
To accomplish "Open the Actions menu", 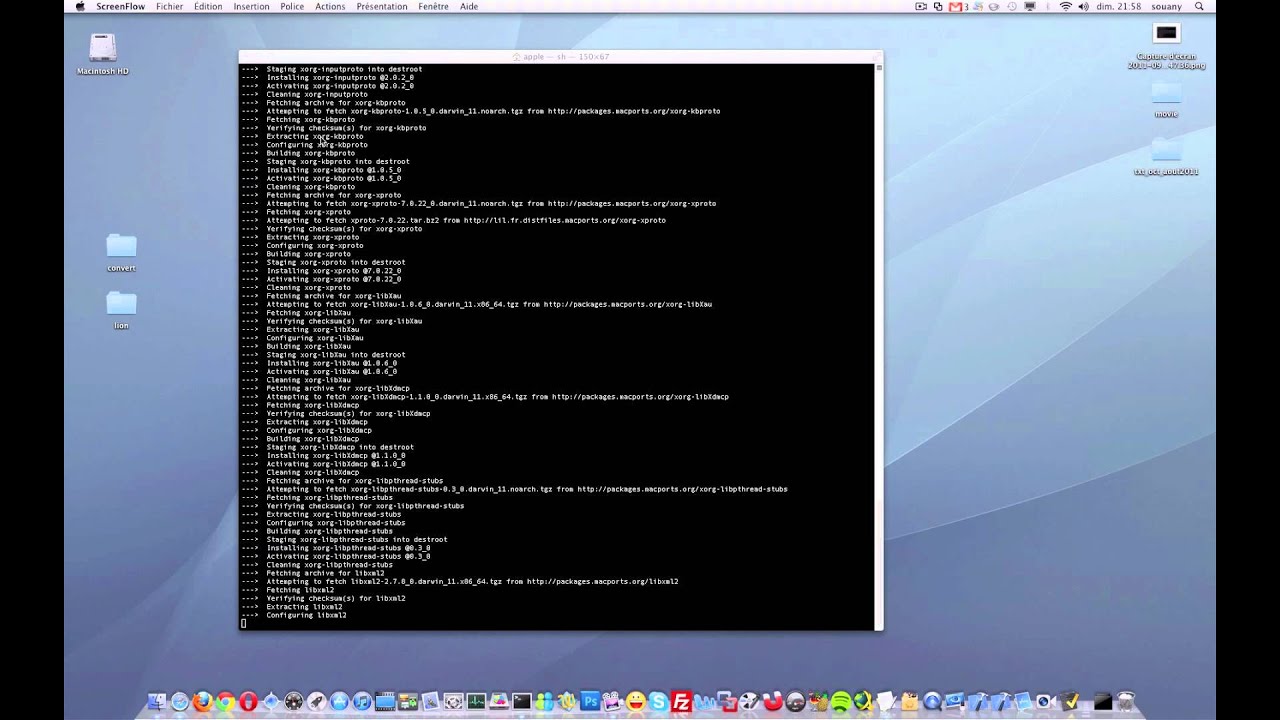I will (x=330, y=6).
